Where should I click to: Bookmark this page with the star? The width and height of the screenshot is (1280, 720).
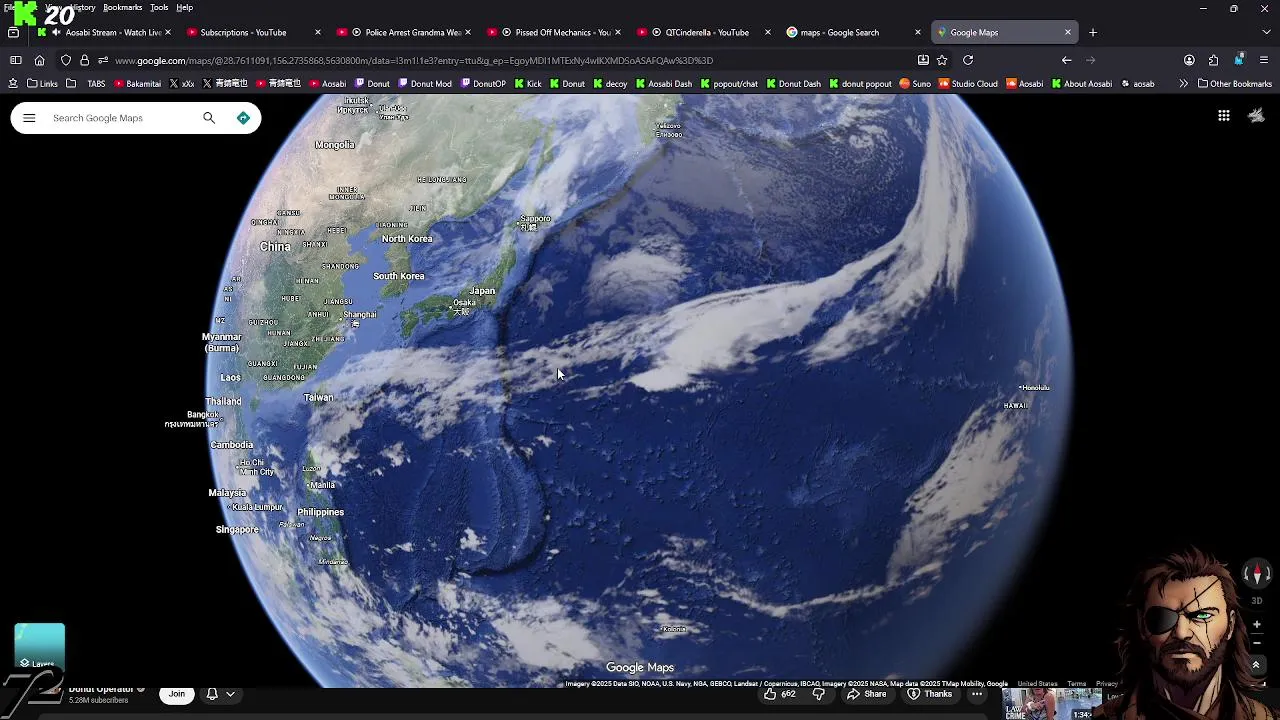[x=942, y=60]
